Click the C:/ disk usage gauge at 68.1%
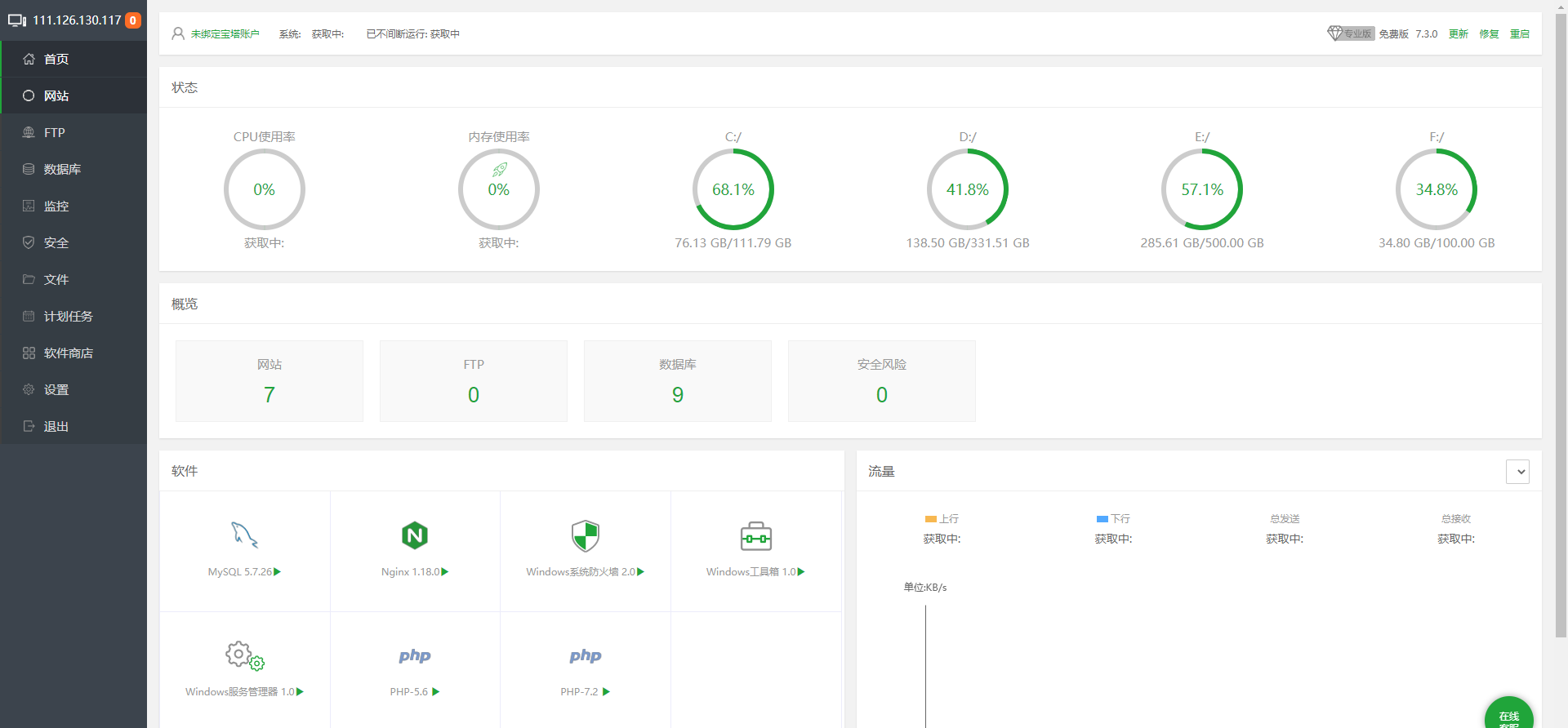Image resolution: width=1568 pixels, height=728 pixels. click(x=733, y=189)
